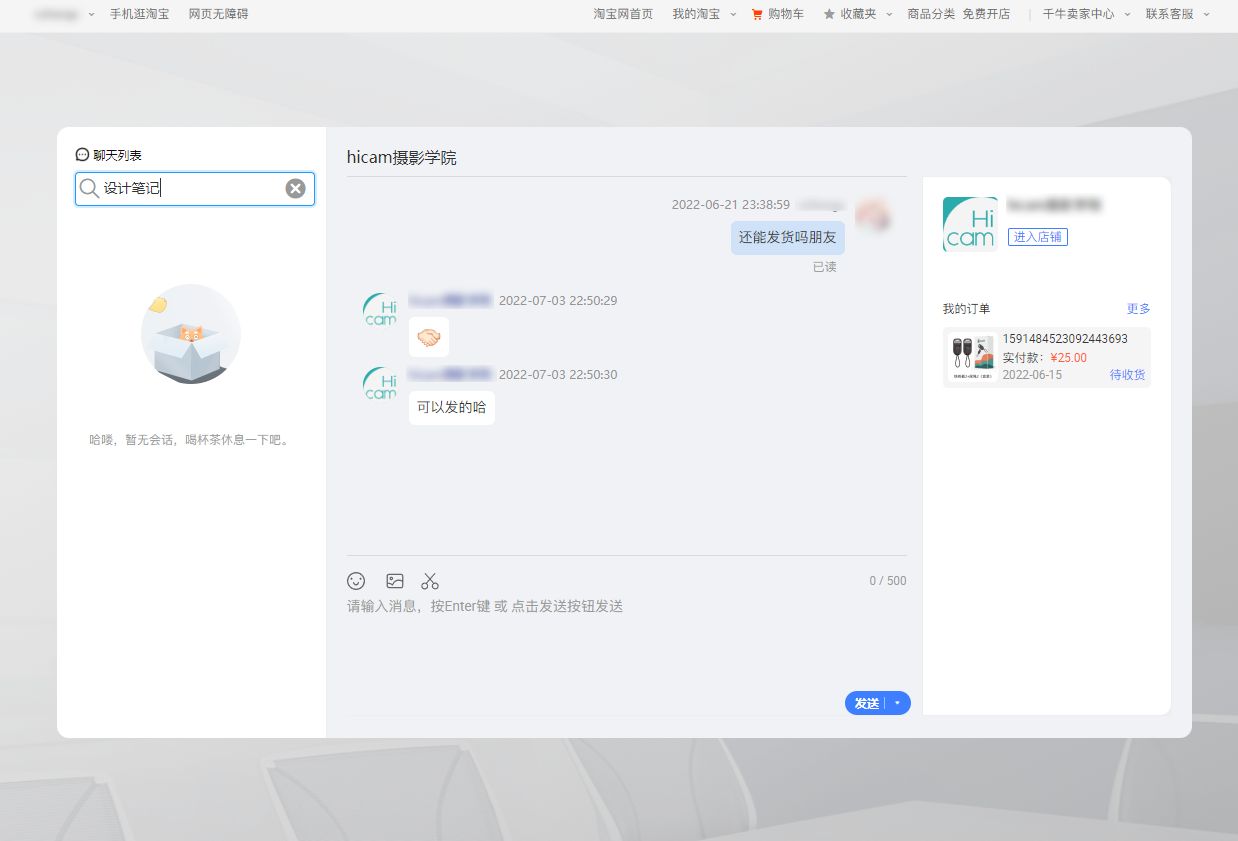This screenshot has width=1238, height=841.
Task: Open the shopping cart (购物车)
Action: point(777,14)
